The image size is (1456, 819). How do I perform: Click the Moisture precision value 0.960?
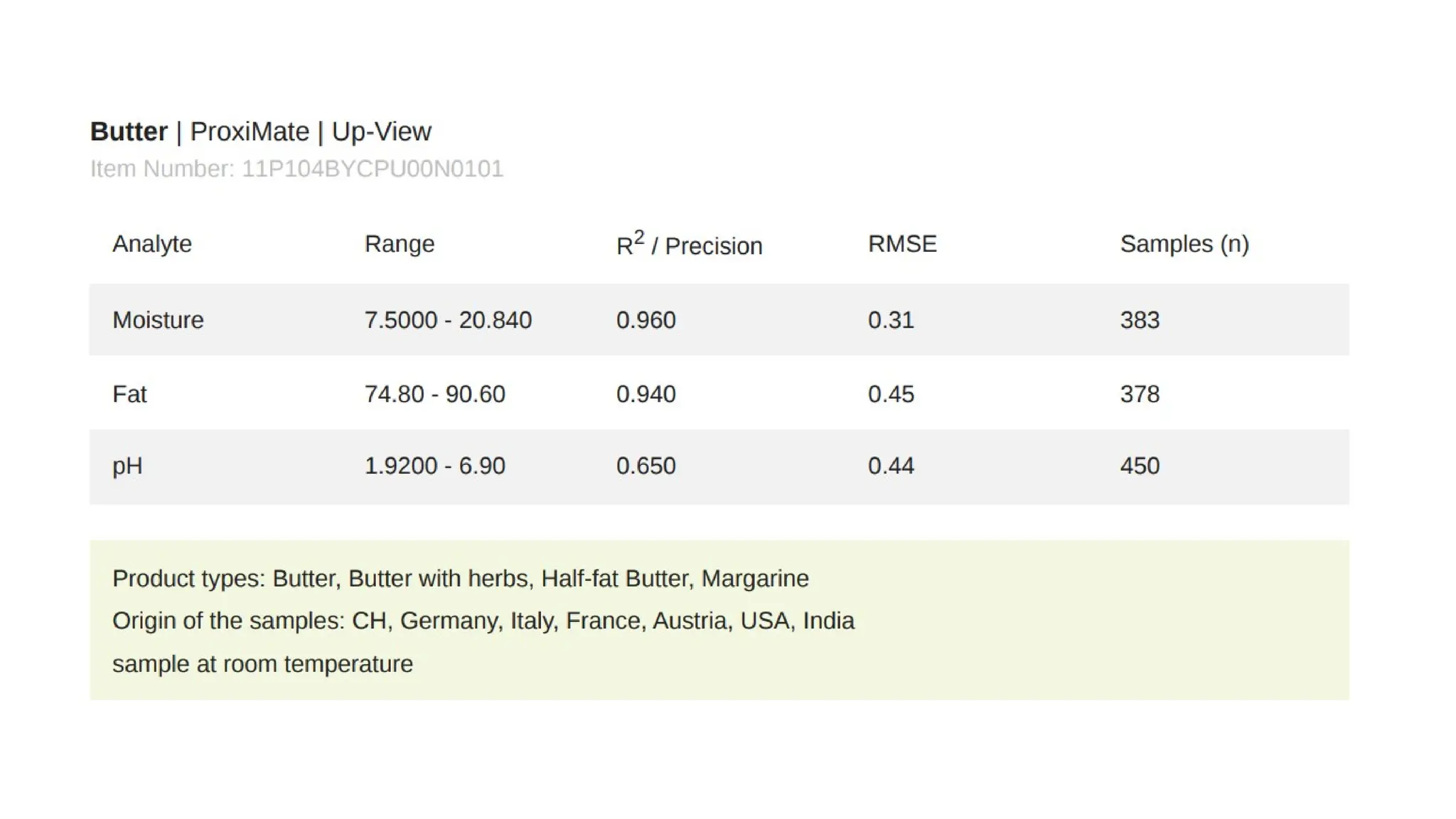pyautogui.click(x=646, y=320)
